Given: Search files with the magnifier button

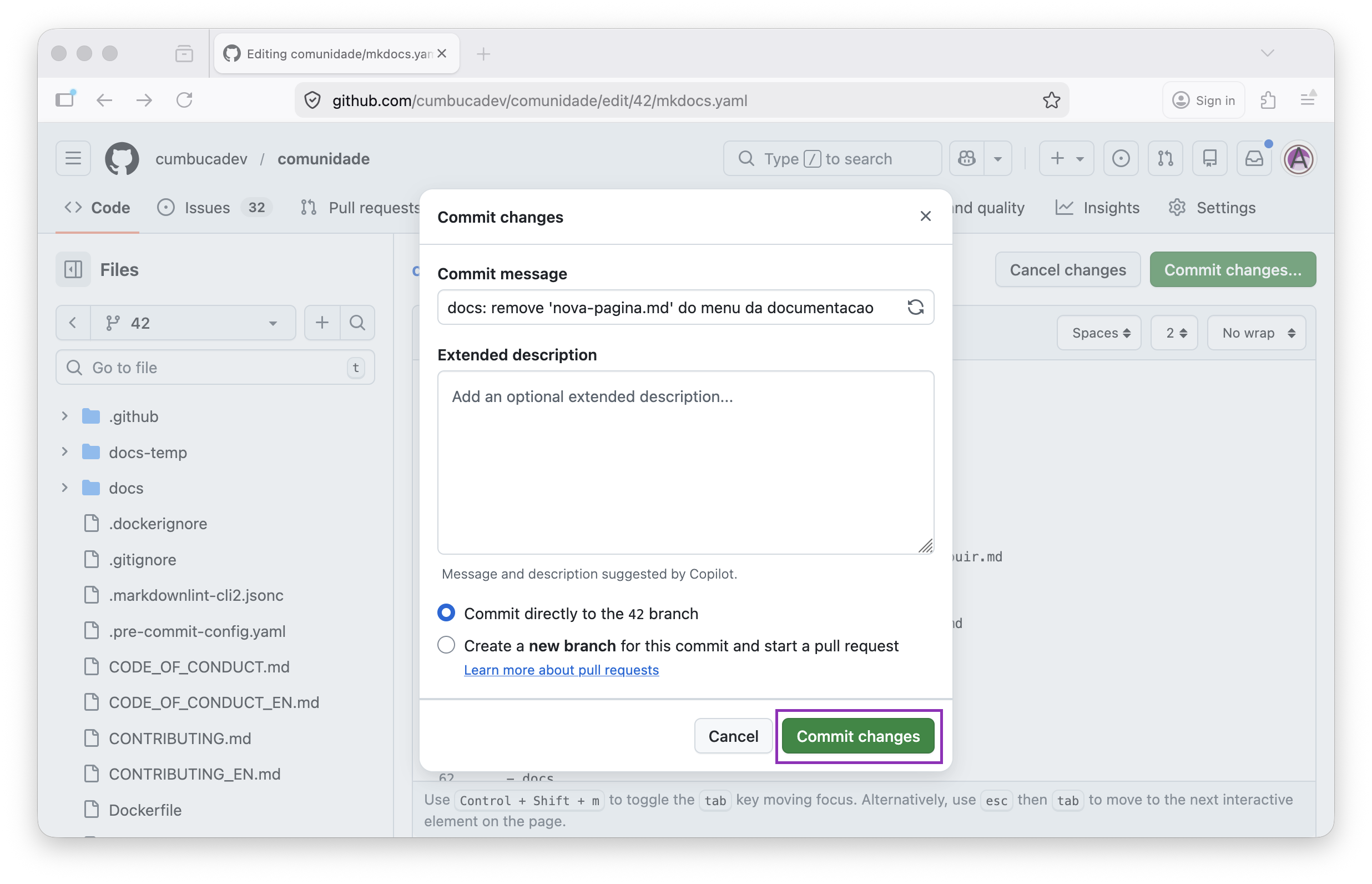Looking at the screenshot, I should [x=357, y=323].
